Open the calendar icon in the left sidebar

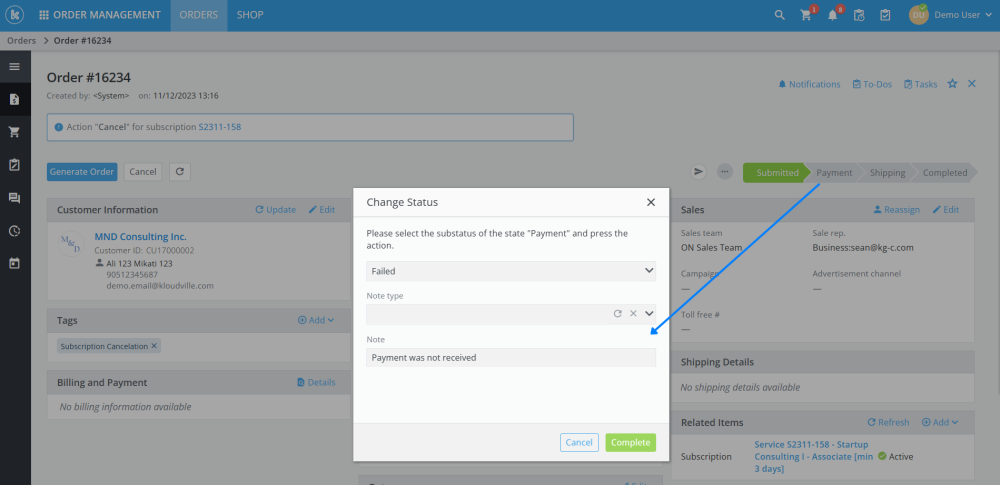pos(15,264)
